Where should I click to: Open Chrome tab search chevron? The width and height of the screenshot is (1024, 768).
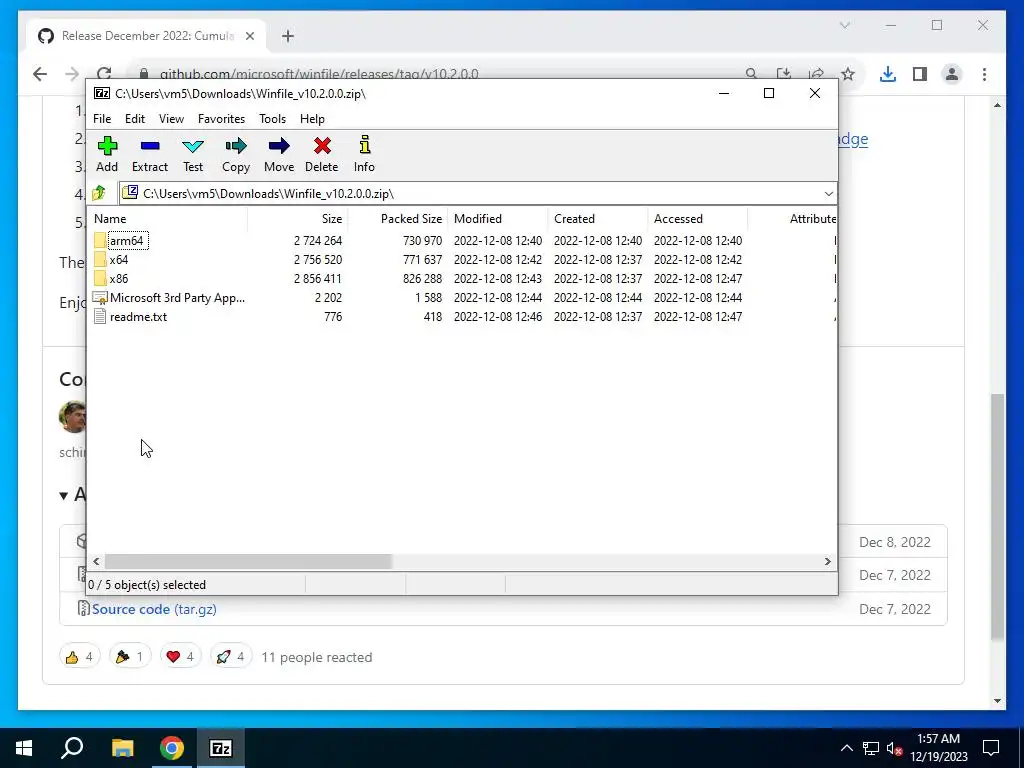[x=844, y=25]
